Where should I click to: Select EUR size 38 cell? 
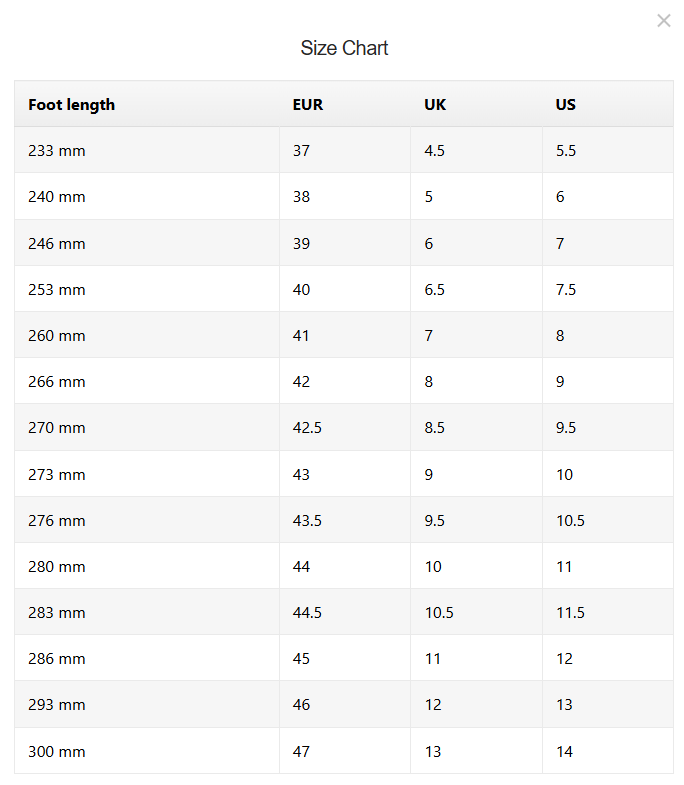pyautogui.click(x=302, y=197)
